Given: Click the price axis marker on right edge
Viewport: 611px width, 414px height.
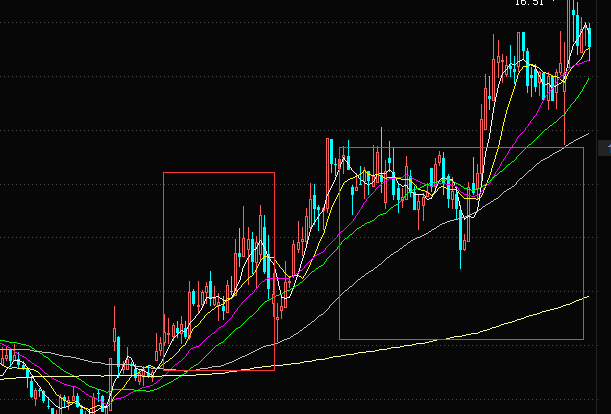Looking at the screenshot, I should [x=604, y=148].
